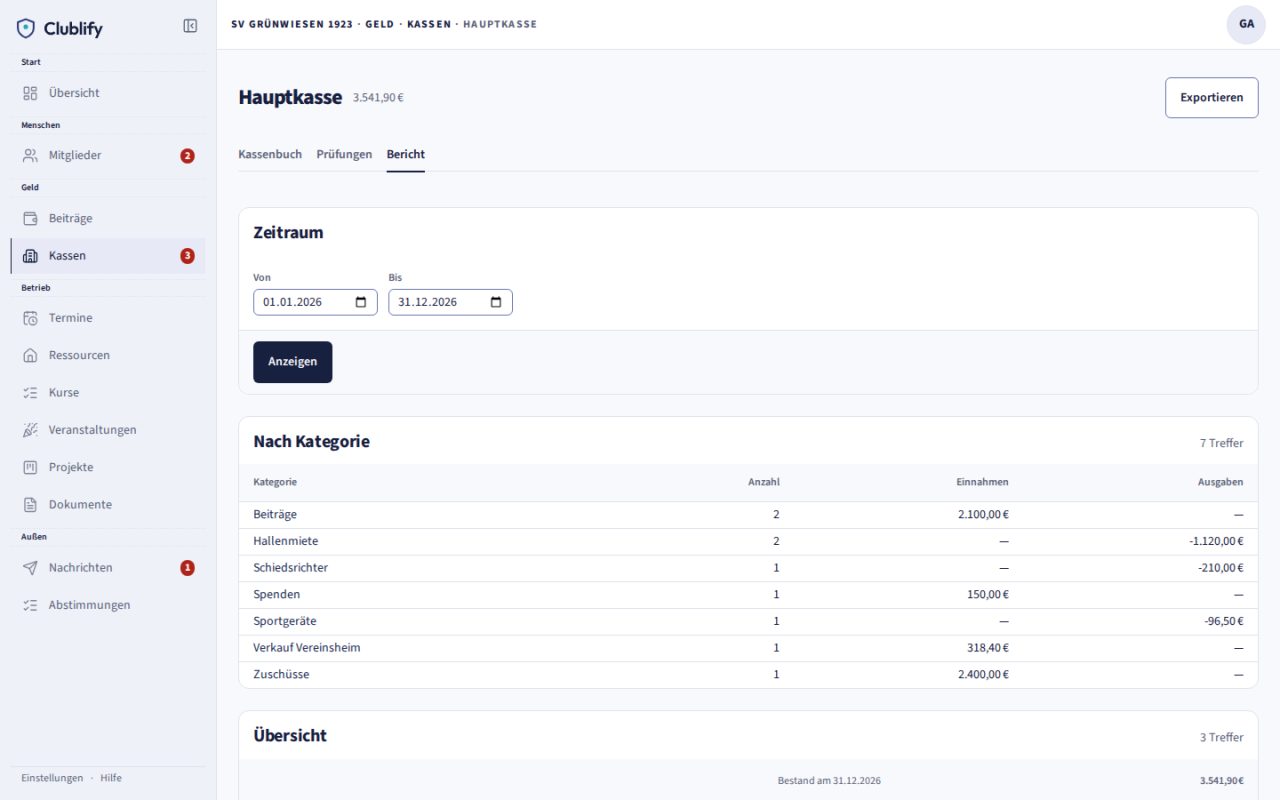Open the Bis date picker calendar icon

coord(496,302)
